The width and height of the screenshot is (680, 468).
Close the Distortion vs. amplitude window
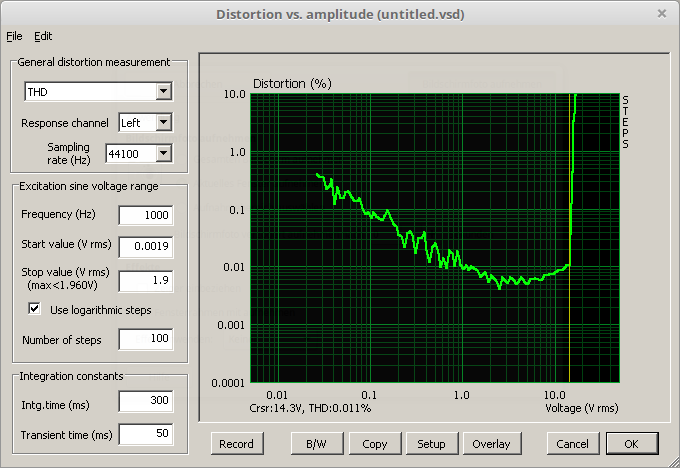pos(660,14)
